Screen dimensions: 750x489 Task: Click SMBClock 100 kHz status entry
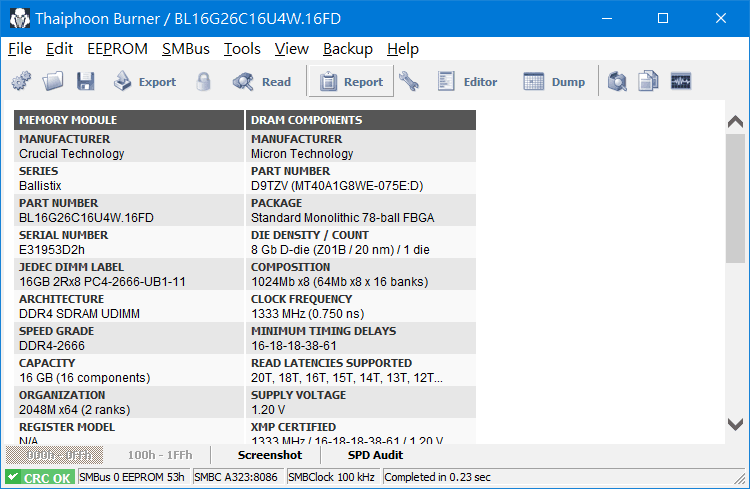pos(331,478)
